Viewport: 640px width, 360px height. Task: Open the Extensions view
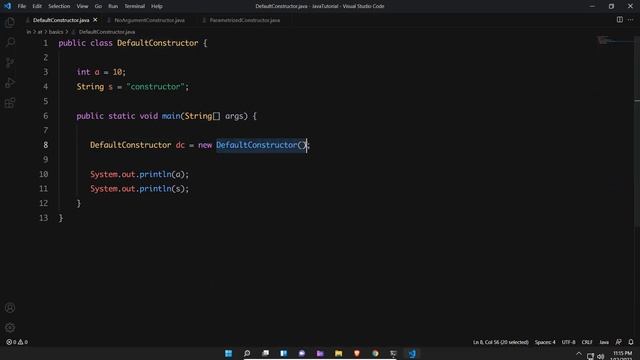[10, 103]
